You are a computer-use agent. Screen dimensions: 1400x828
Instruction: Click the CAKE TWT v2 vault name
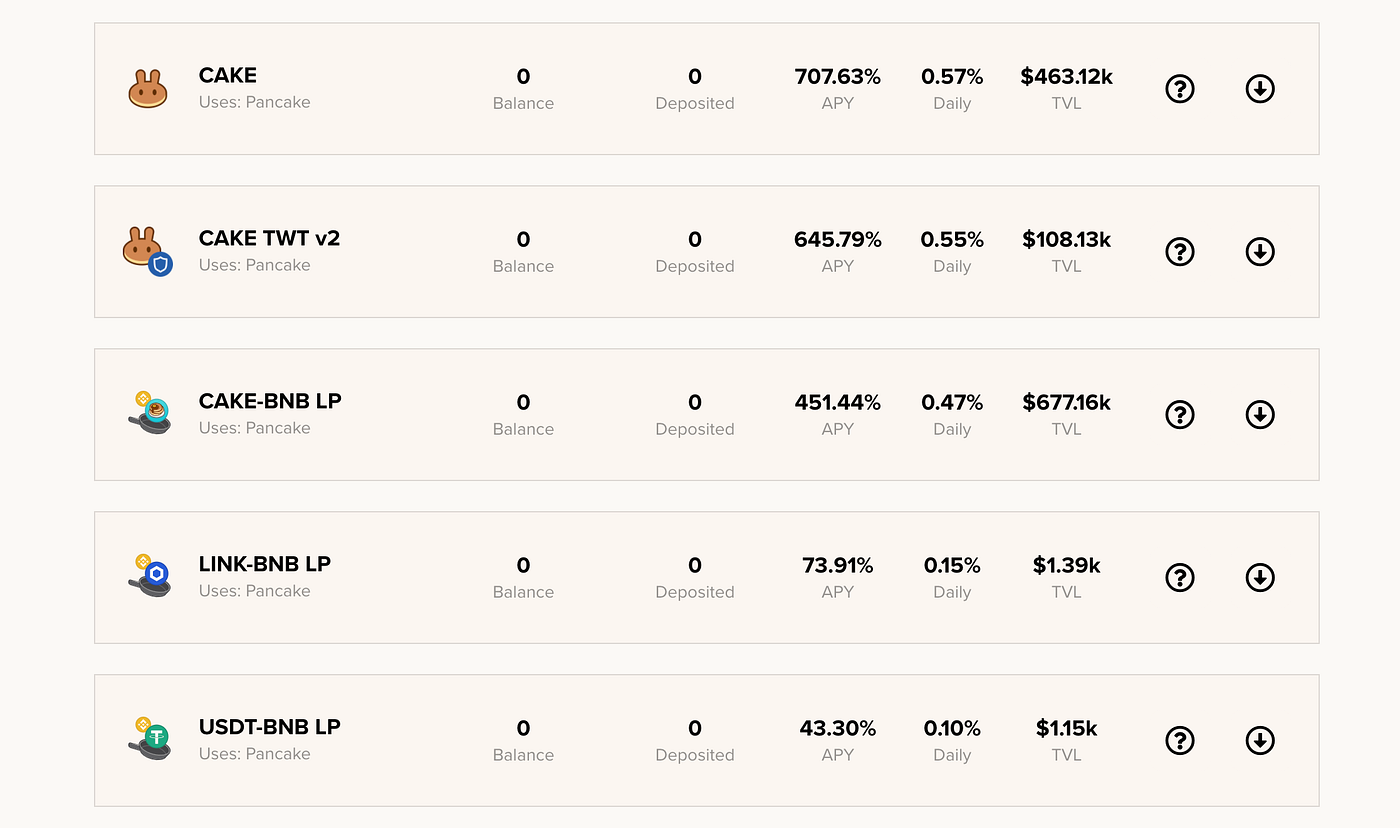pos(269,239)
